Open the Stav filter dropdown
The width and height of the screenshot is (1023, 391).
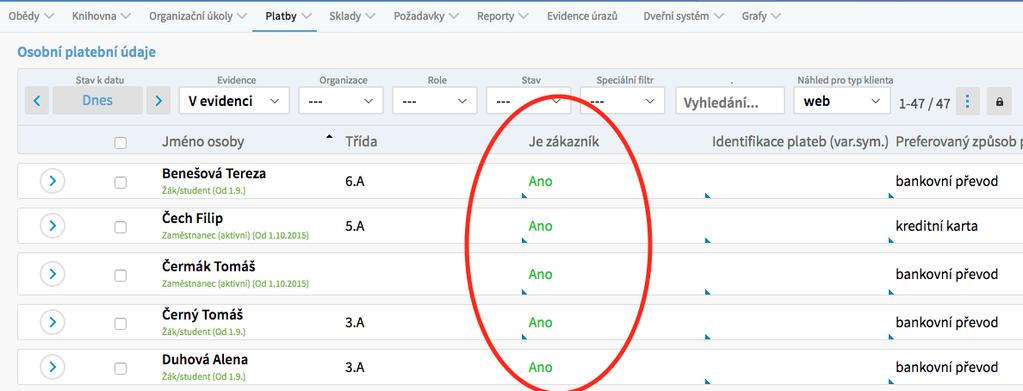pyautogui.click(x=528, y=101)
